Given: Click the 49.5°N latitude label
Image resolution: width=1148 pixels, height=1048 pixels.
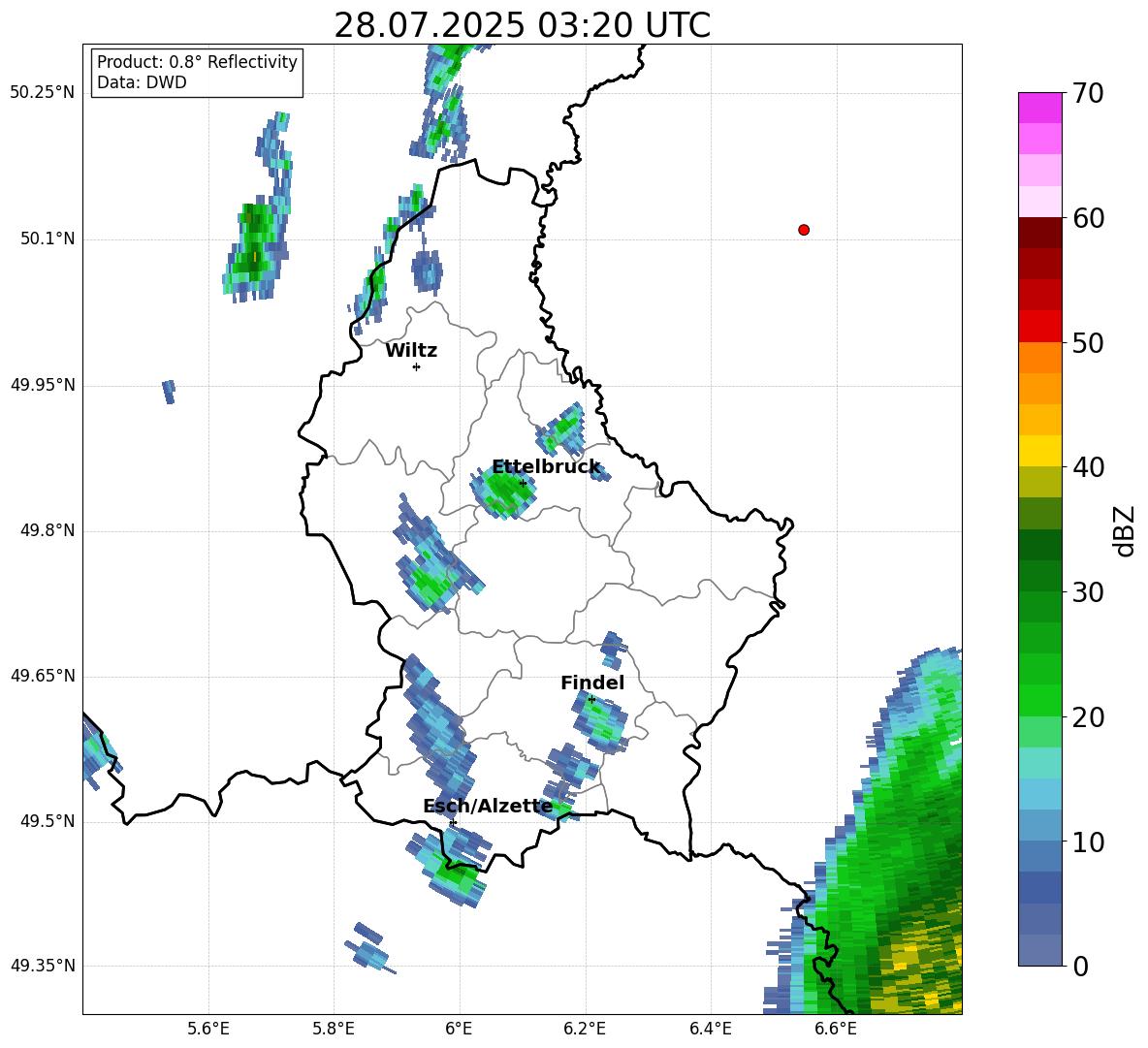Looking at the screenshot, I should (48, 821).
